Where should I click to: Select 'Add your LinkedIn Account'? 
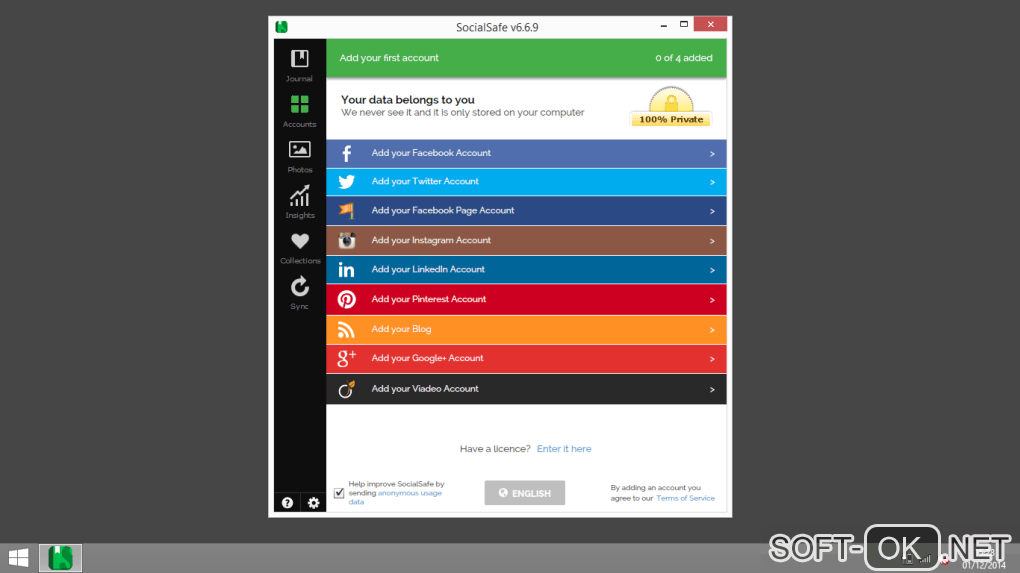coord(526,269)
